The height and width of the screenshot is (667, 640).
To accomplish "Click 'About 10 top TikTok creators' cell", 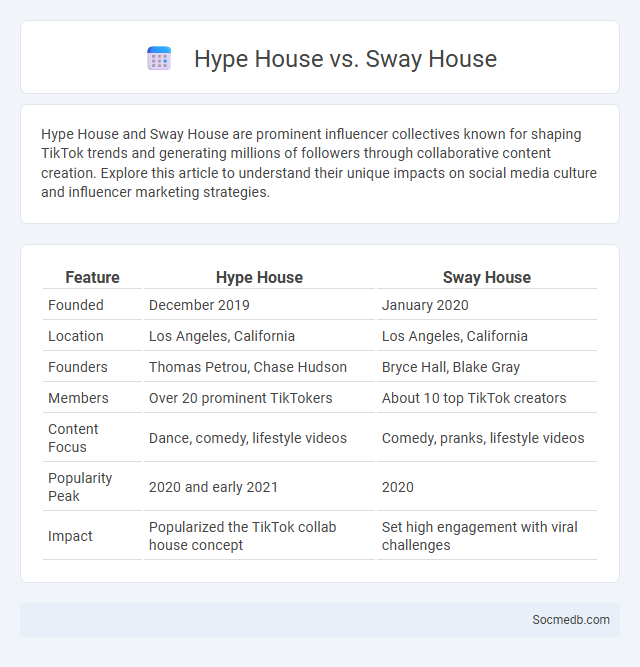I will [474, 398].
